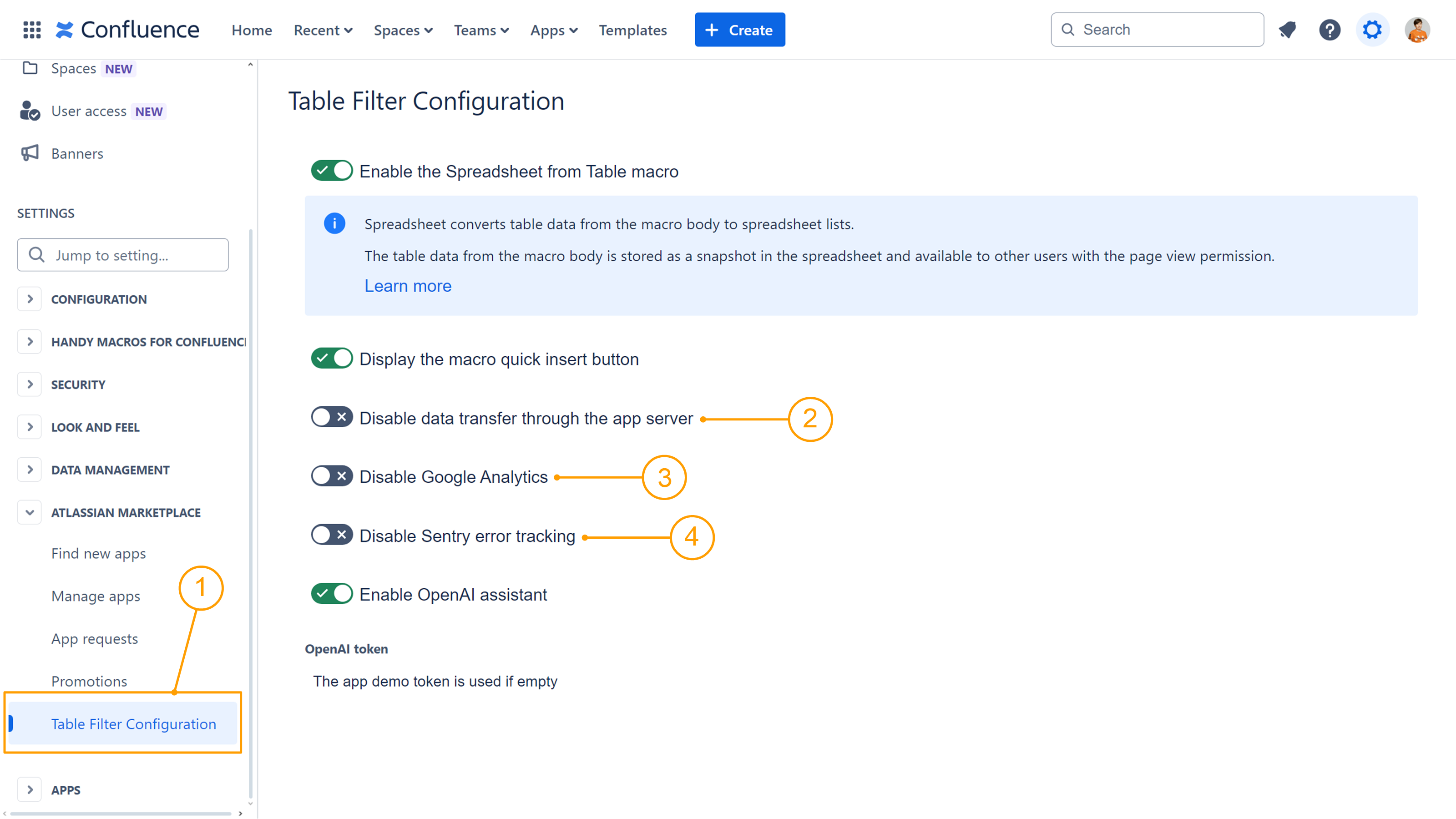Open User access in sidebar

(89, 111)
